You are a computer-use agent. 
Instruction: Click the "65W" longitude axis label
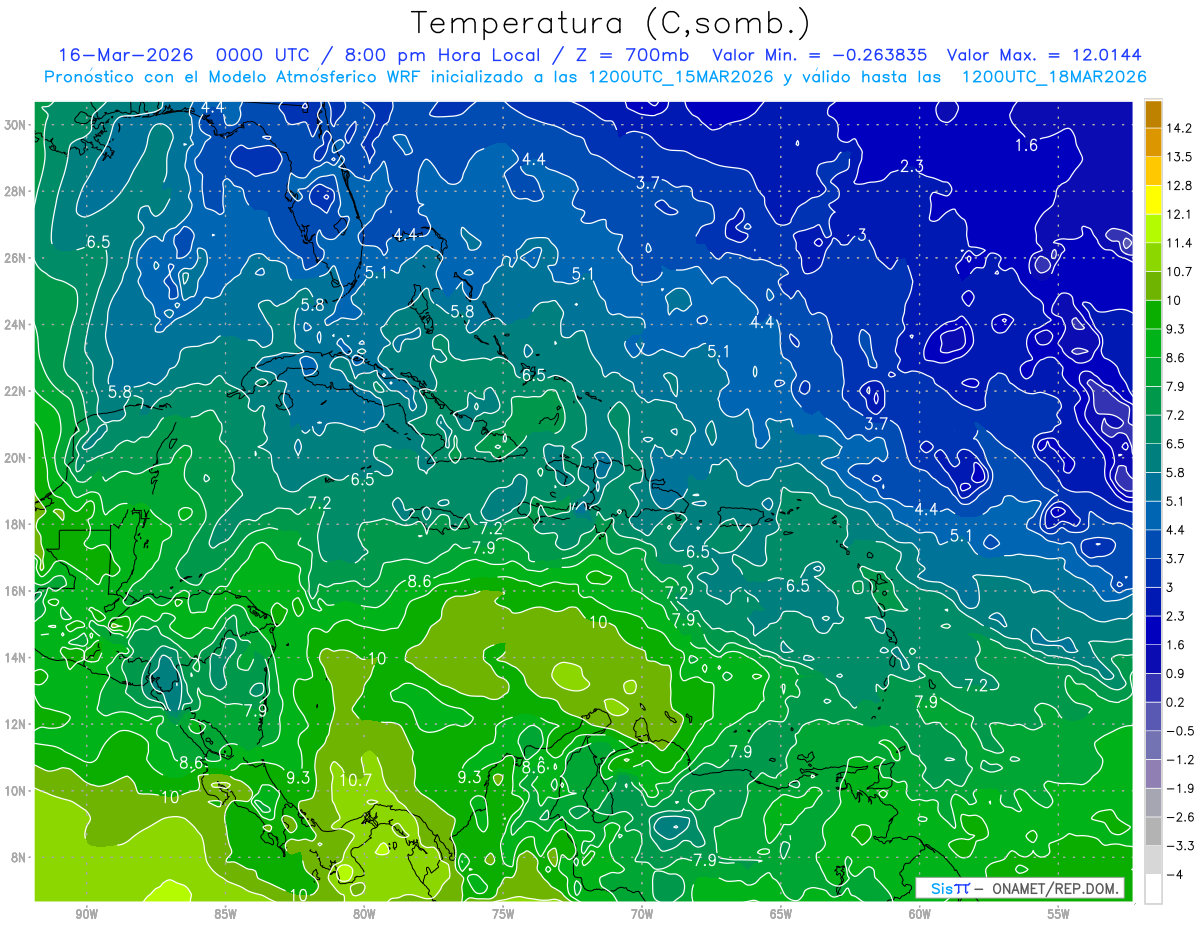[781, 914]
